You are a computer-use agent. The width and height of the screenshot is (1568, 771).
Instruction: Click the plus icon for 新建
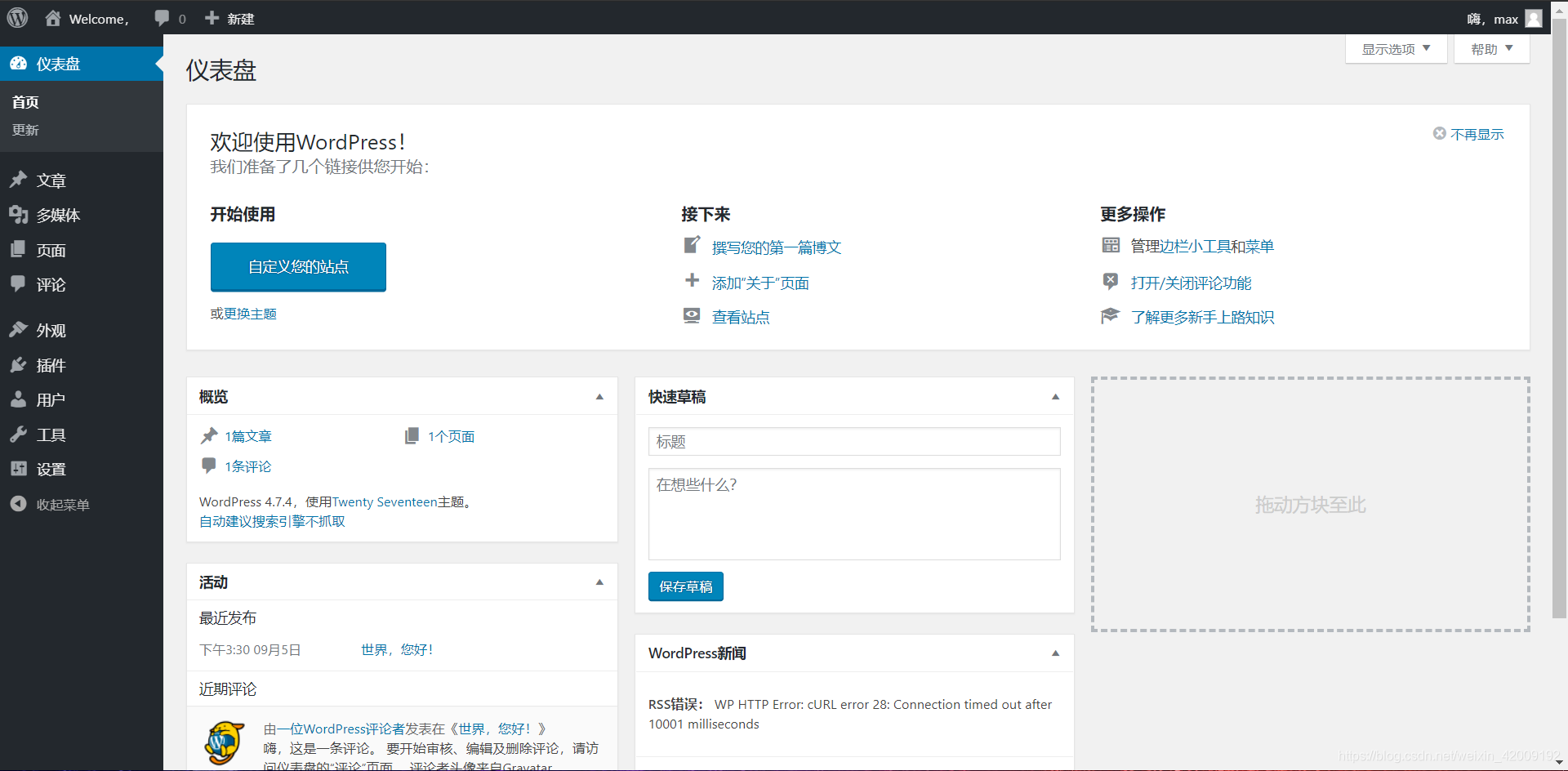(x=212, y=18)
